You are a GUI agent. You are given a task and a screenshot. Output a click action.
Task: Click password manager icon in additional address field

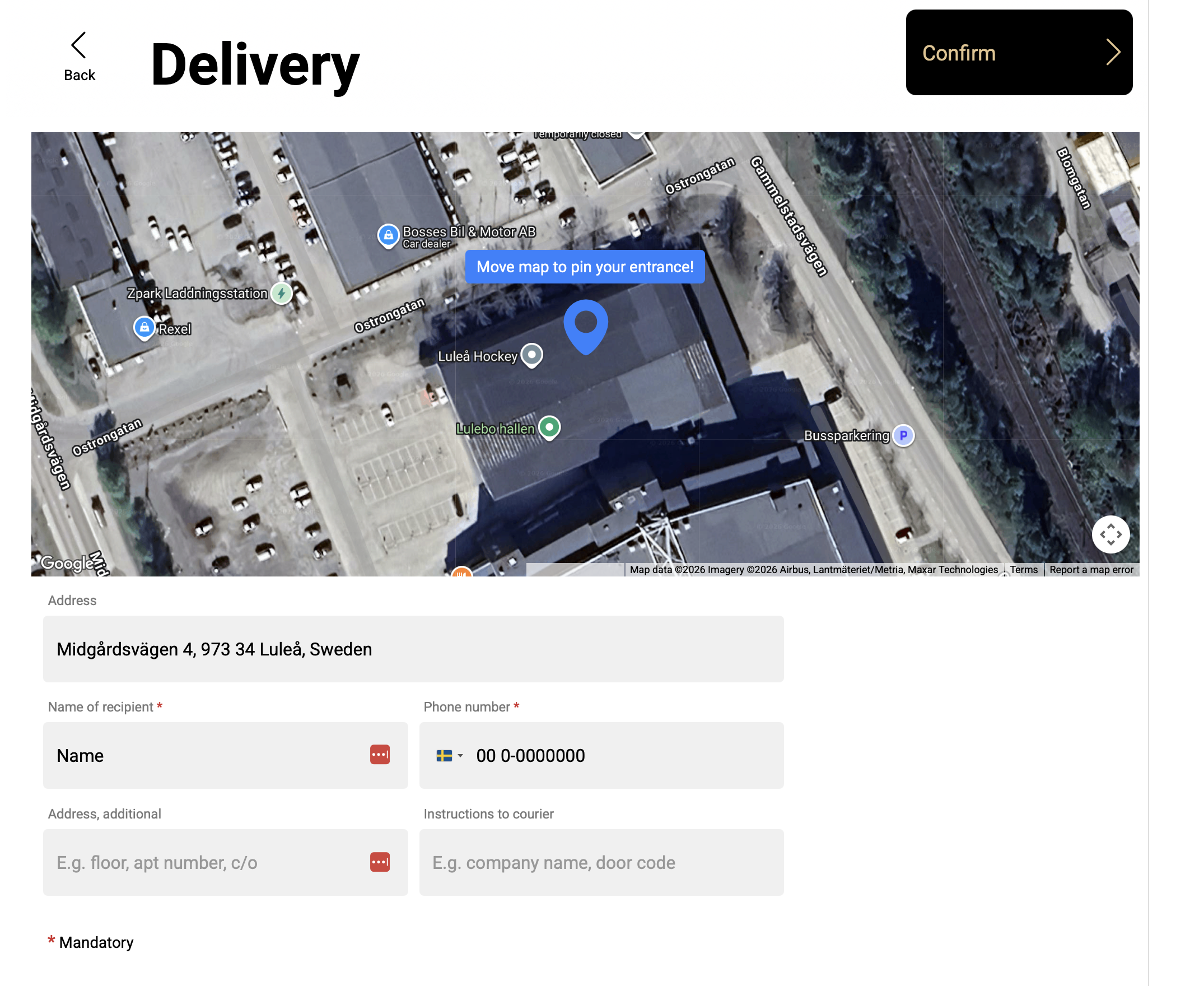[x=380, y=862]
